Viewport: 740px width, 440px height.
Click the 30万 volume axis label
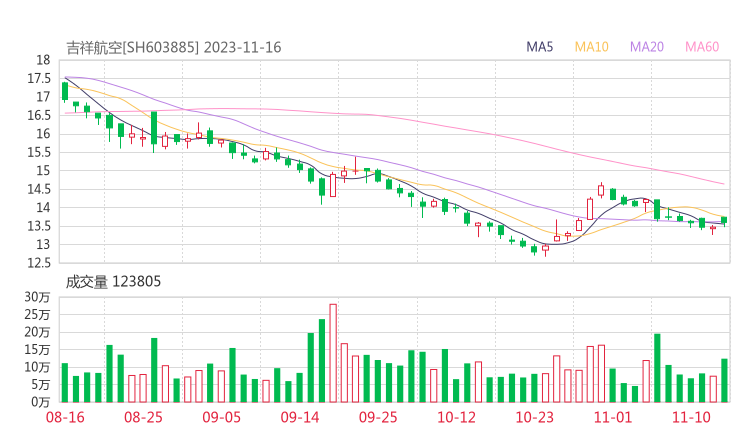tap(37, 297)
